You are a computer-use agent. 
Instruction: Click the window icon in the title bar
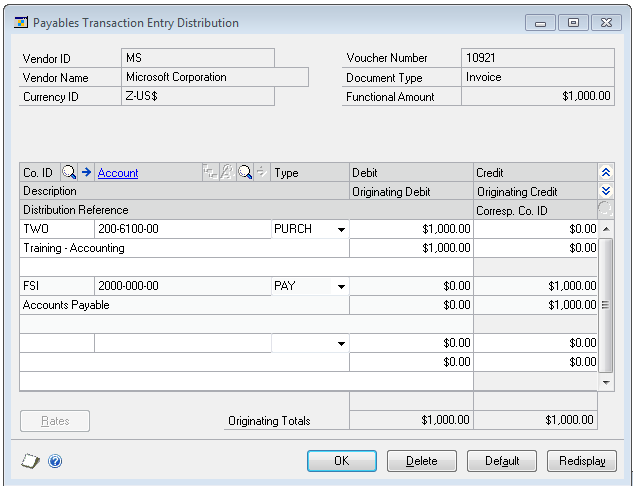click(19, 22)
